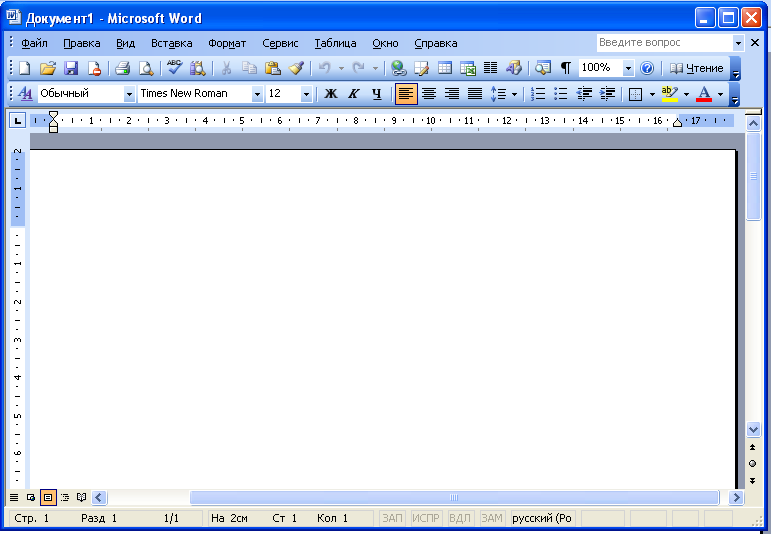Open Print Preview magnifier icon
Screen dimensions: 771x534
coord(146,68)
